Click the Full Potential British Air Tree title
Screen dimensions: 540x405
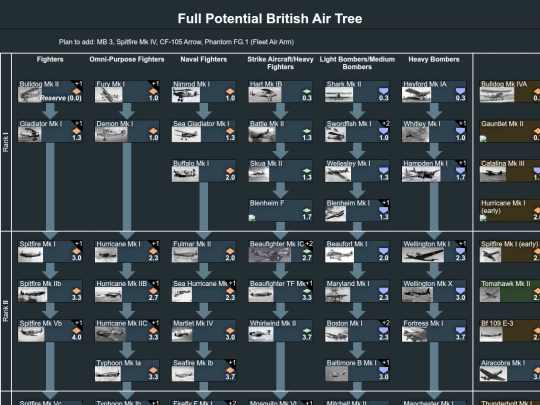(x=270, y=19)
